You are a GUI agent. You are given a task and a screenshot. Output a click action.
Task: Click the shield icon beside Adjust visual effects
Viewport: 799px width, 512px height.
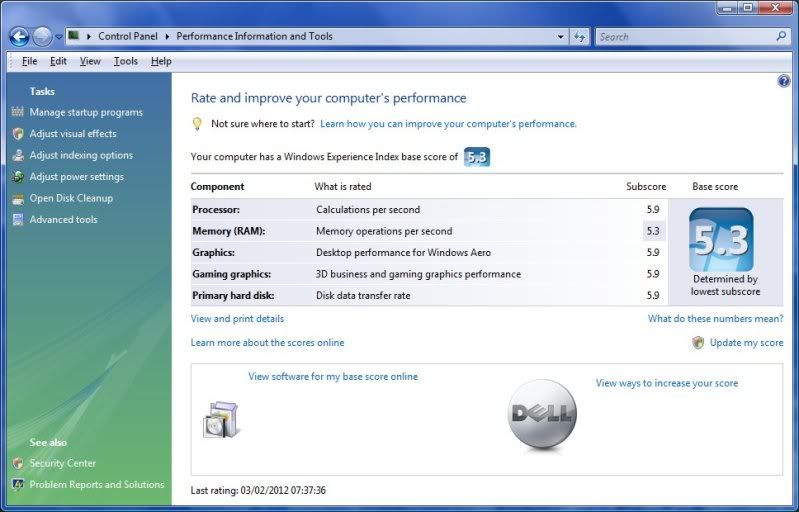tap(18, 133)
